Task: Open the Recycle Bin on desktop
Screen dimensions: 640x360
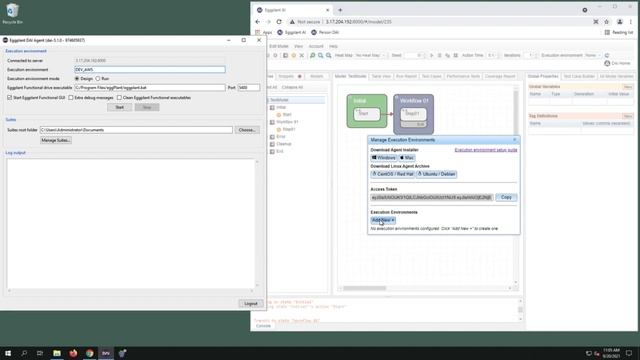Action: point(12,13)
